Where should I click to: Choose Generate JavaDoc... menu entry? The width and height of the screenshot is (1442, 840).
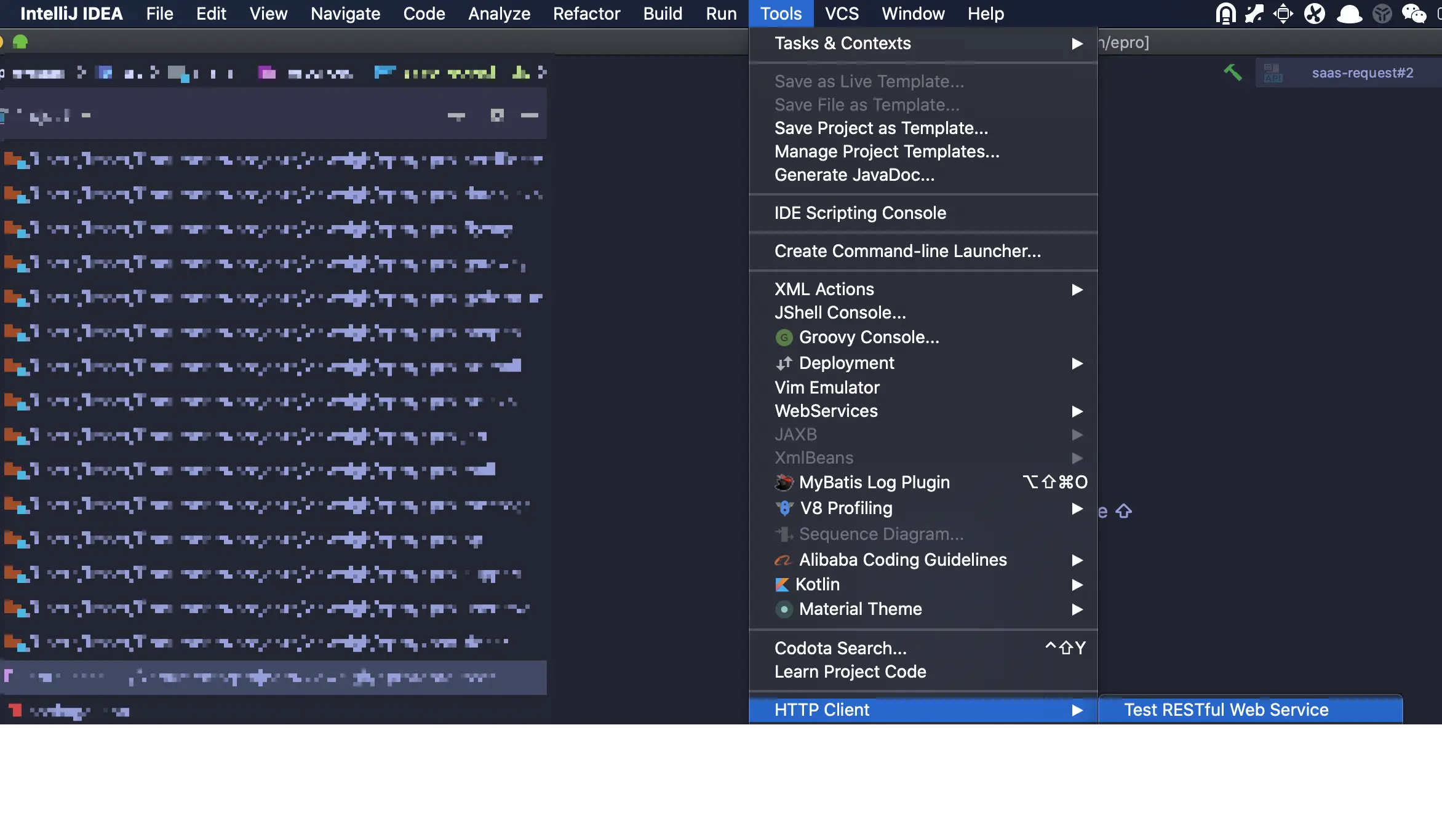tap(854, 175)
